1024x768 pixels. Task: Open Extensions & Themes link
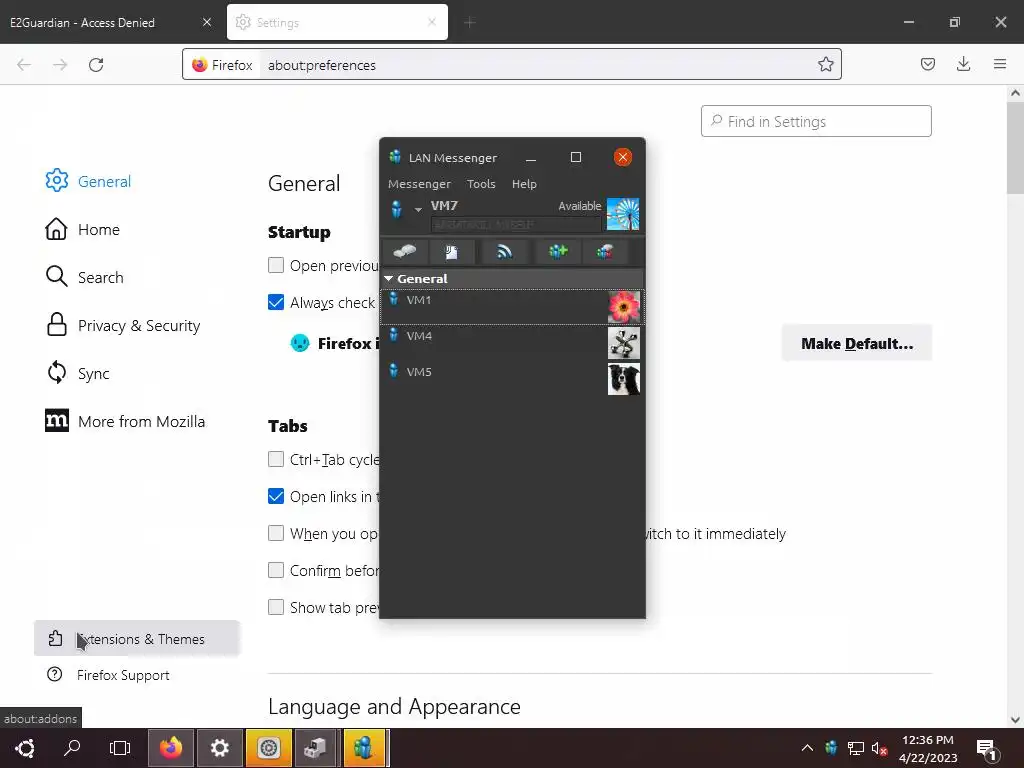coord(136,639)
